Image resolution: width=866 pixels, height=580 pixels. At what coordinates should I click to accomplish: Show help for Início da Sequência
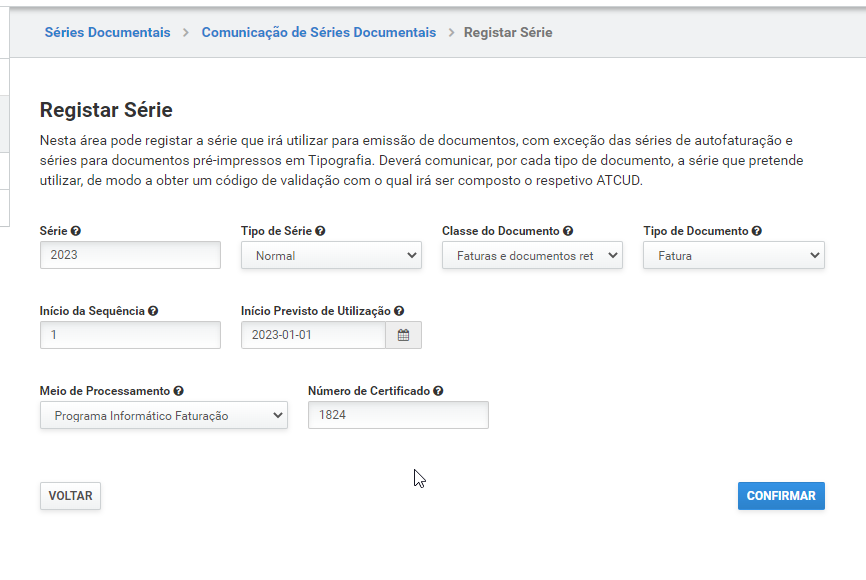153,311
